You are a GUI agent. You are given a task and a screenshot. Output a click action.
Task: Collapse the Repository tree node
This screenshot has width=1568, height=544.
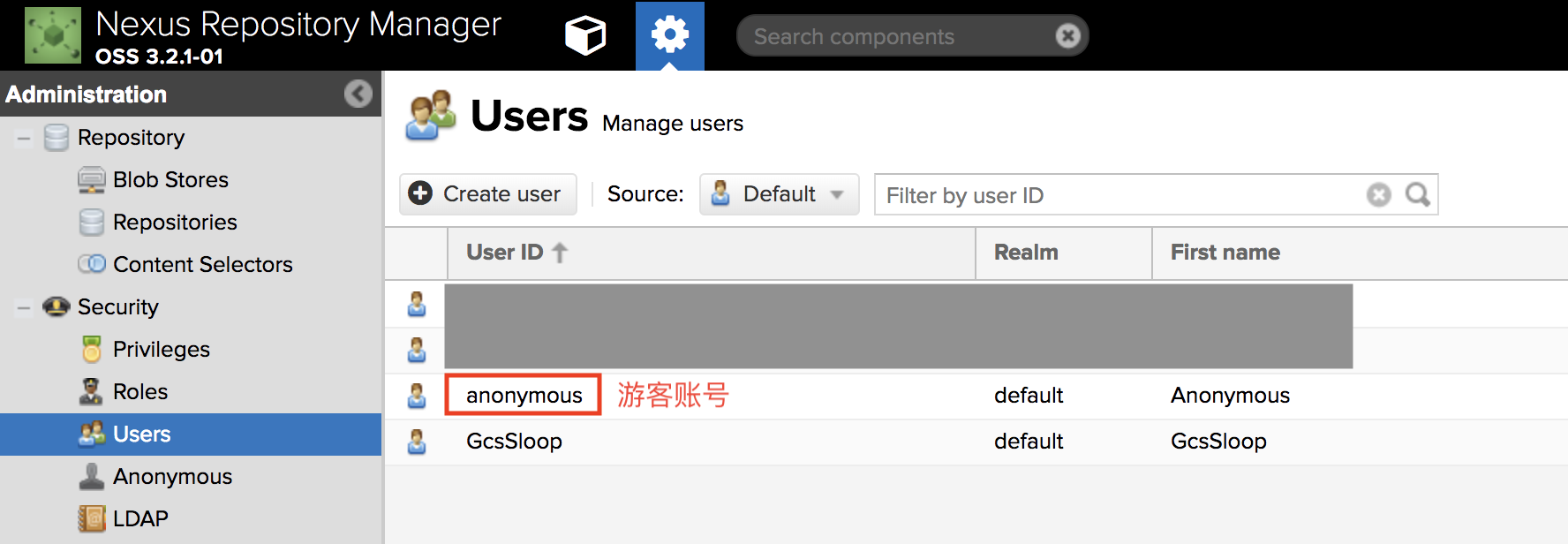[x=24, y=138]
